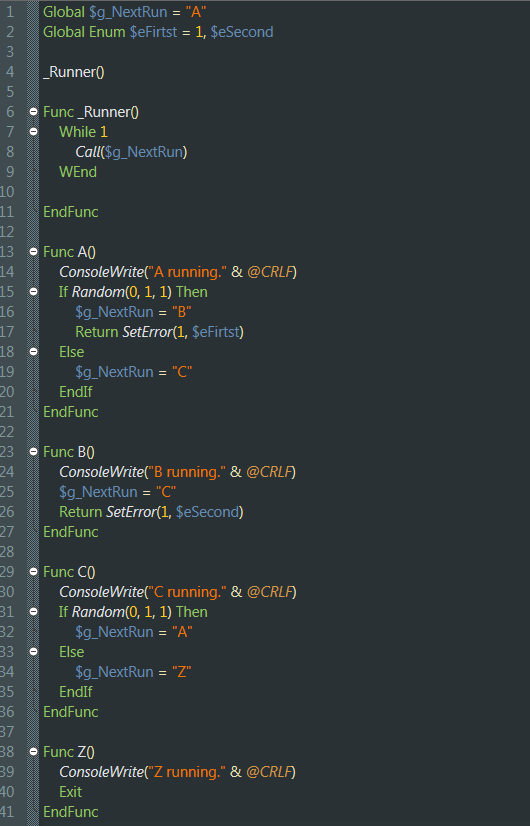Collapse the While 1 loop fold marker
530x826 pixels.
[33, 132]
